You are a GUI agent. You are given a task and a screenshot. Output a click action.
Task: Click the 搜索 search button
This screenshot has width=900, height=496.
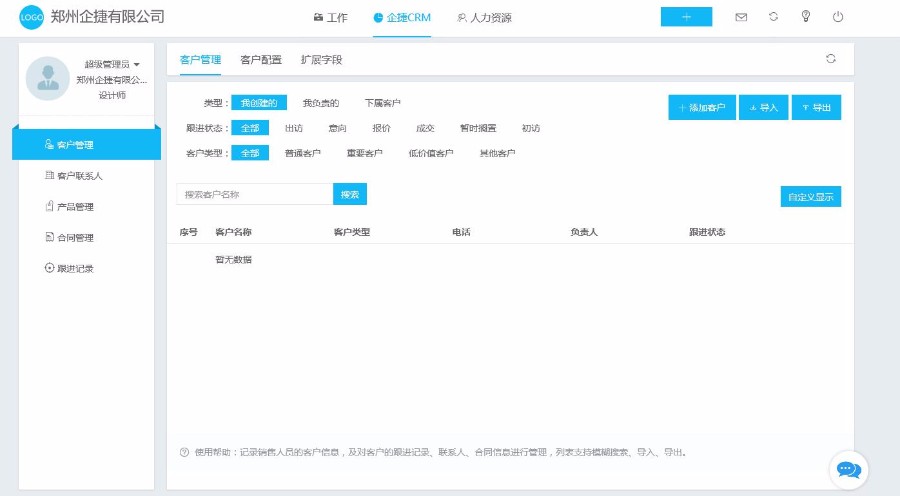[x=350, y=194]
